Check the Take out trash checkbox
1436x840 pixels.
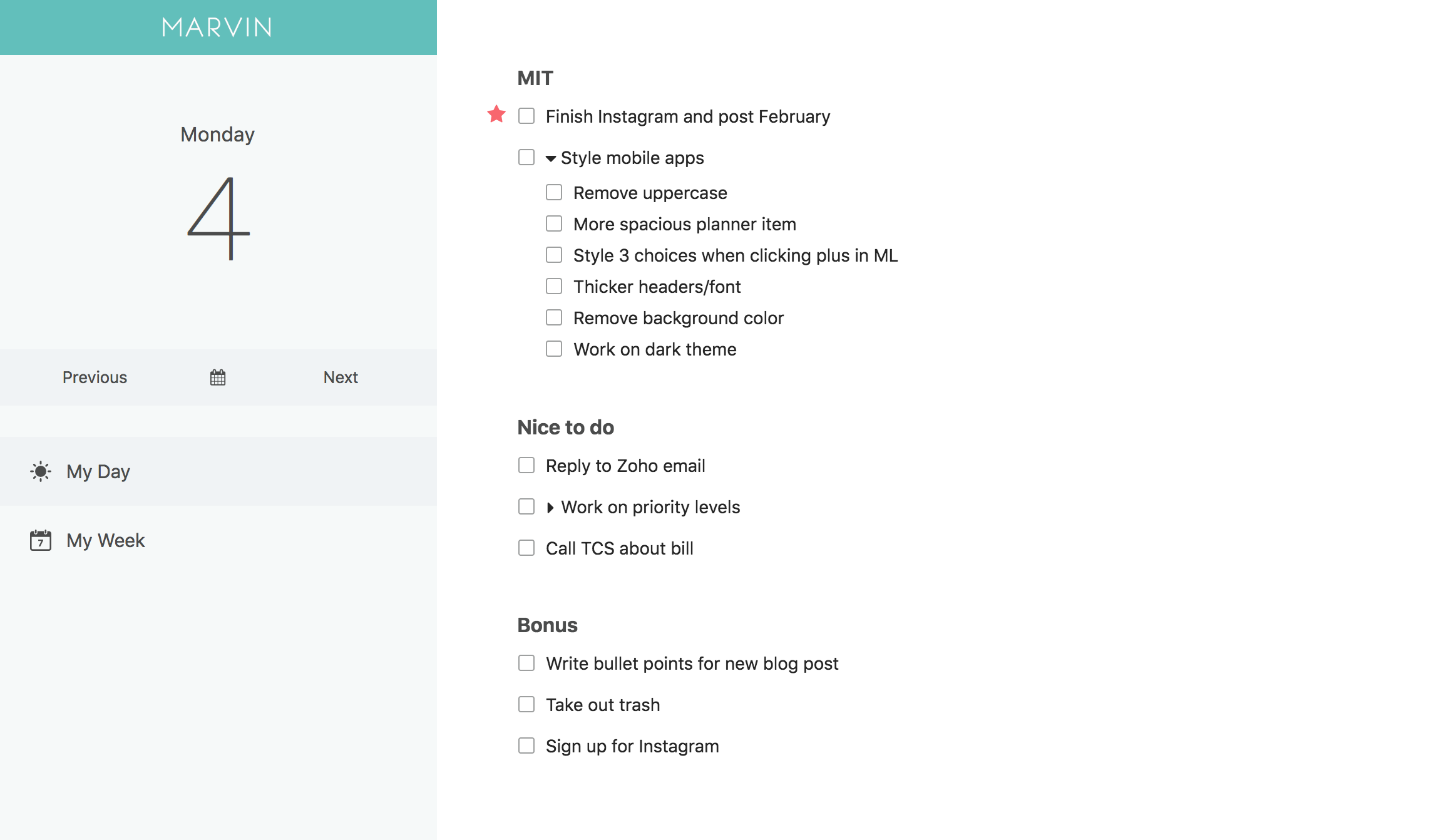point(526,704)
